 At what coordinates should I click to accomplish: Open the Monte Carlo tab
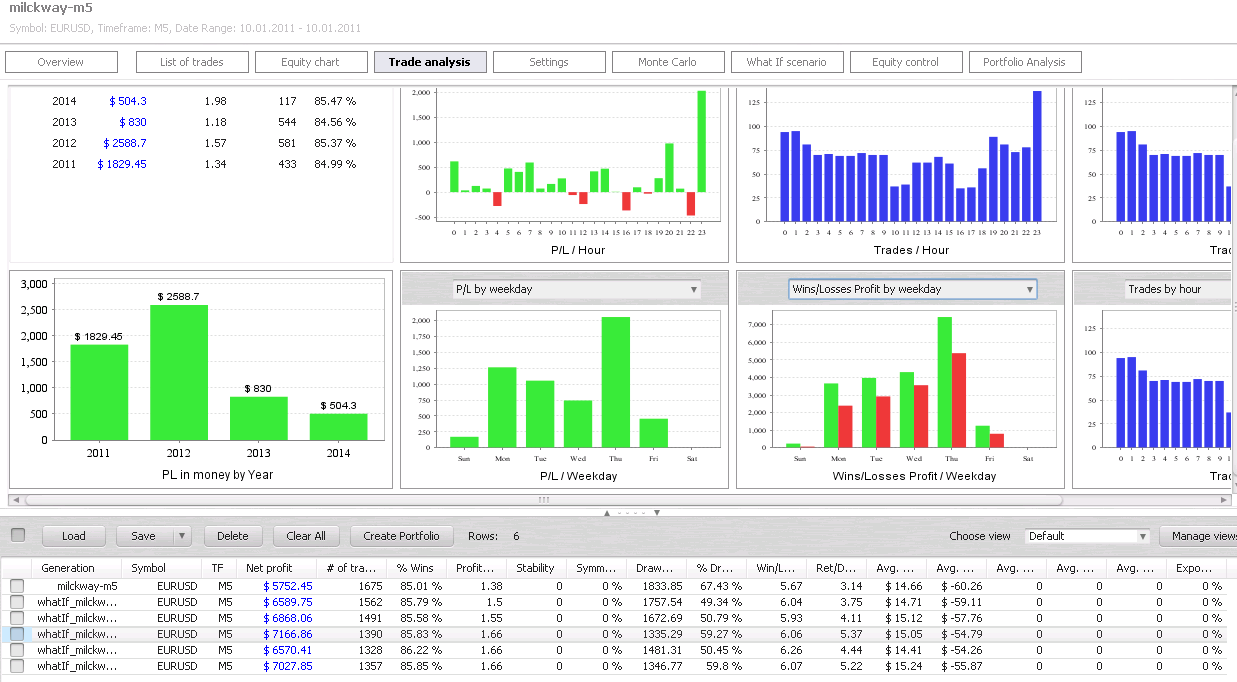668,62
